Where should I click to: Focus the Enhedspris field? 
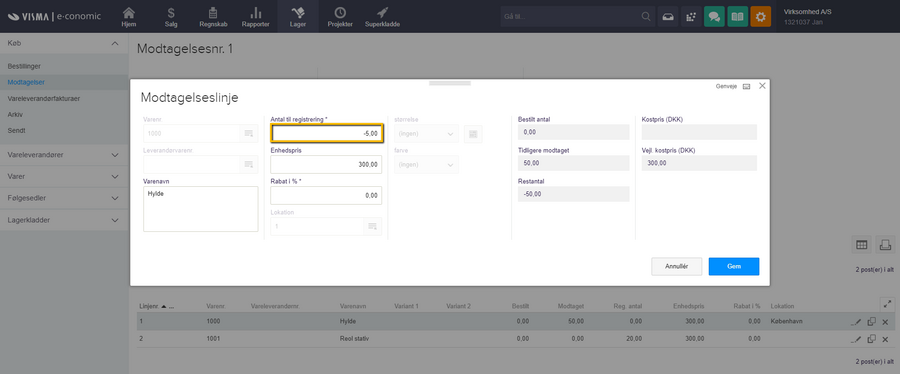(326, 164)
